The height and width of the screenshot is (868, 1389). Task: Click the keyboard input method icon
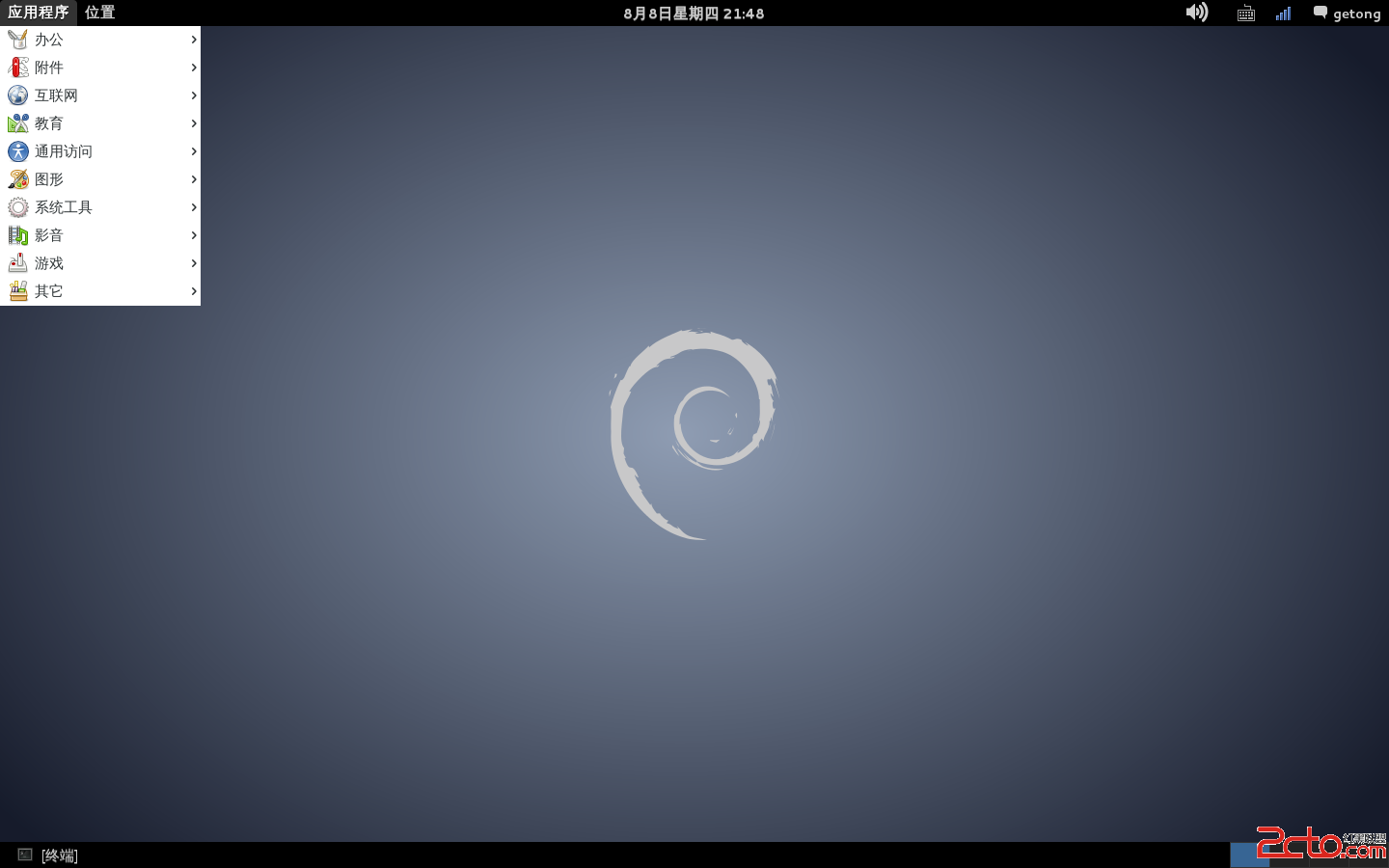coord(1246,14)
